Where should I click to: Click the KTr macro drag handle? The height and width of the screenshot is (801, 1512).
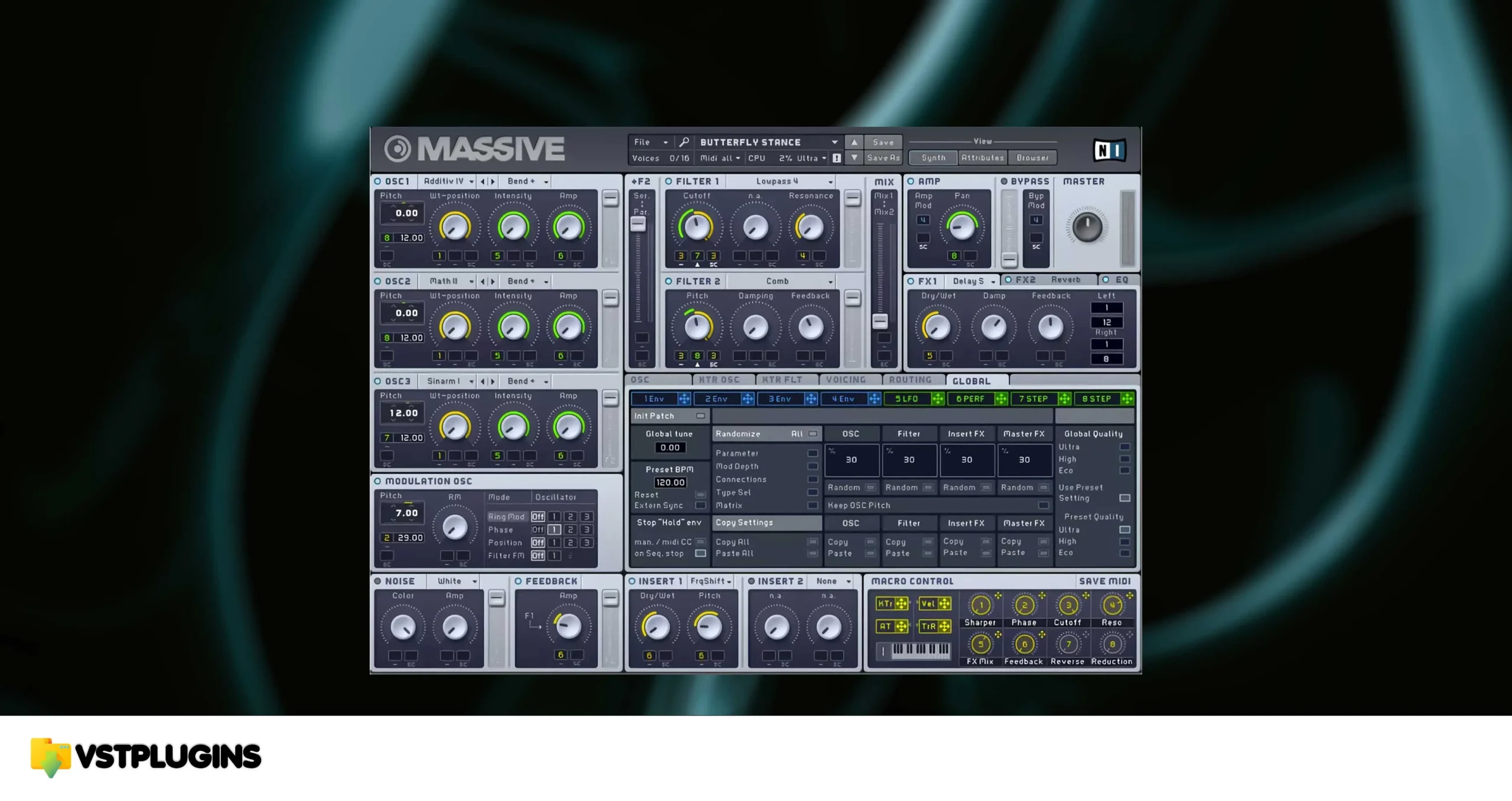[901, 603]
